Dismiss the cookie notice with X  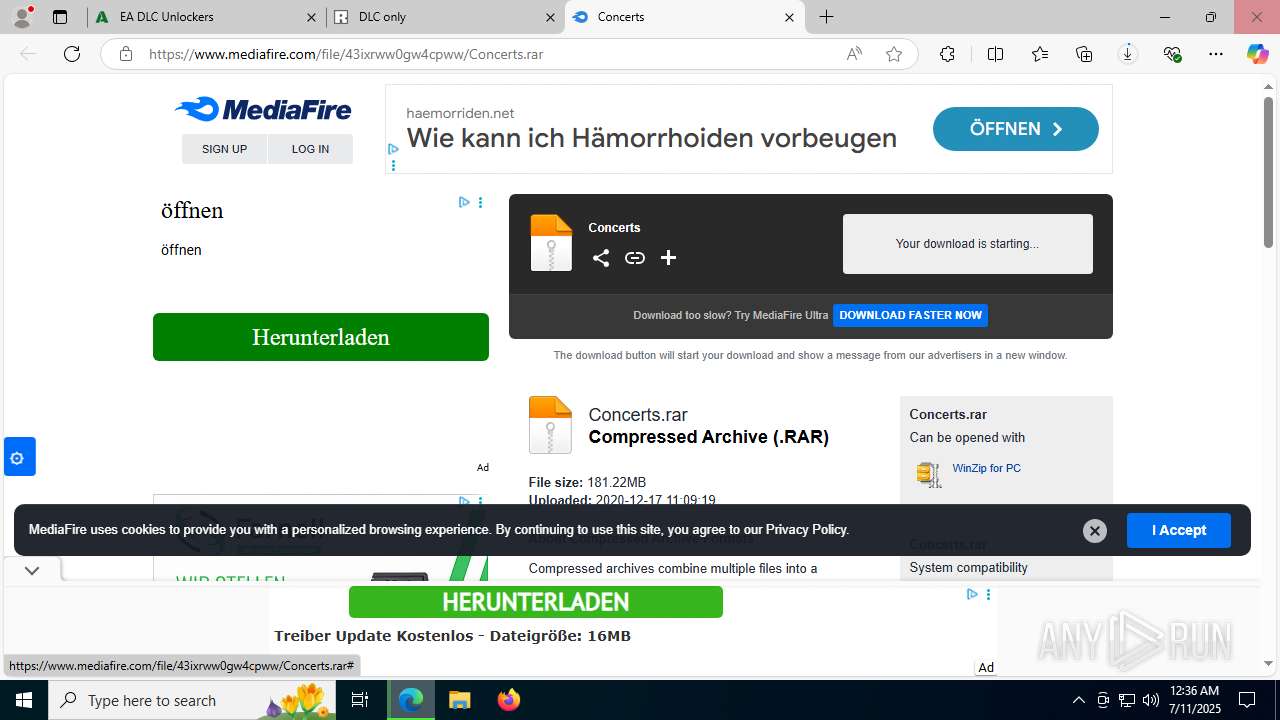(1094, 531)
